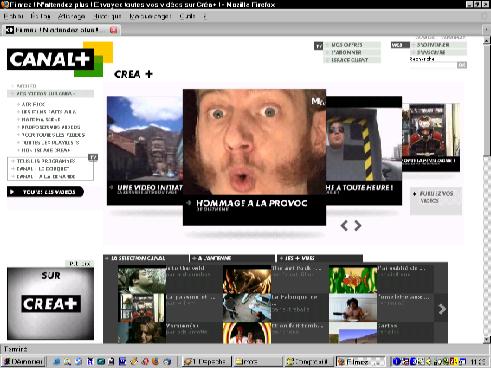Click the TV icon beside Nos Offres
The image size is (491, 368).
click(319, 46)
